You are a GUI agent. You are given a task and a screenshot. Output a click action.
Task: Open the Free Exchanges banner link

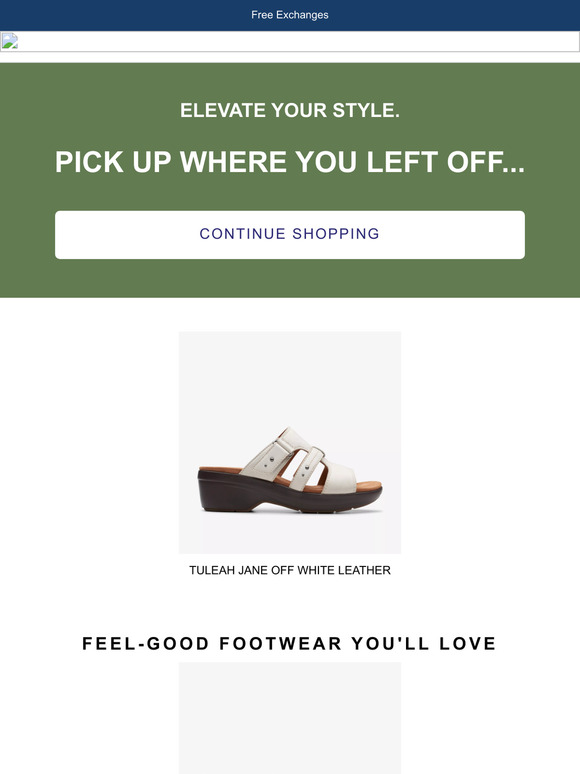point(290,15)
